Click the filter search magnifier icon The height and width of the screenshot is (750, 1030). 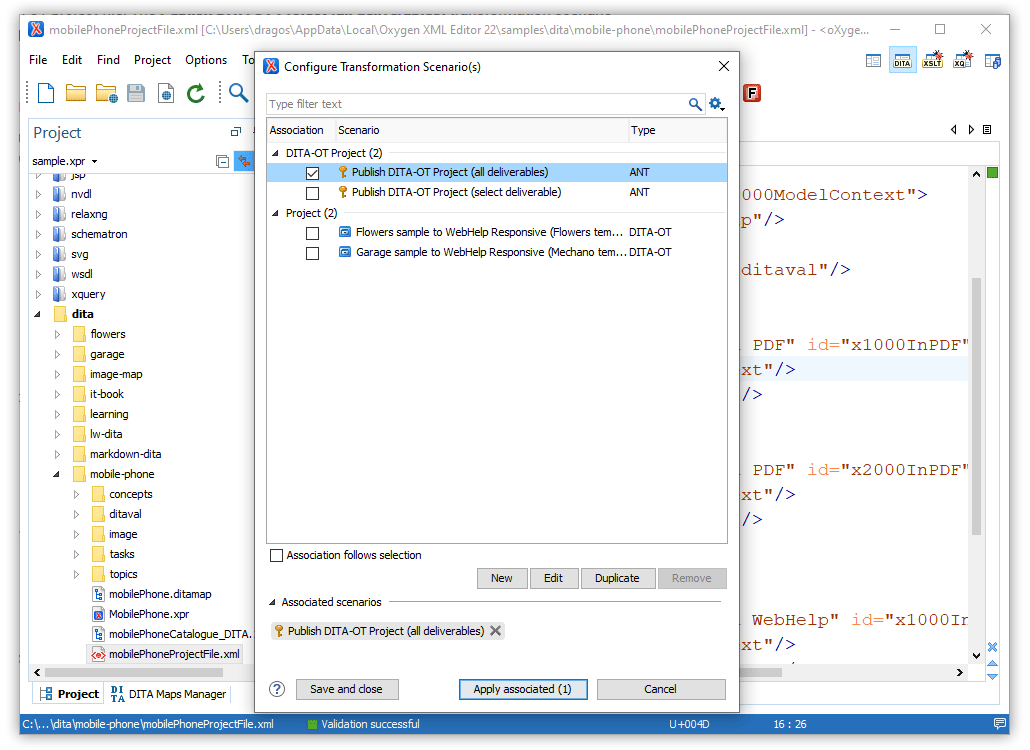click(x=694, y=104)
